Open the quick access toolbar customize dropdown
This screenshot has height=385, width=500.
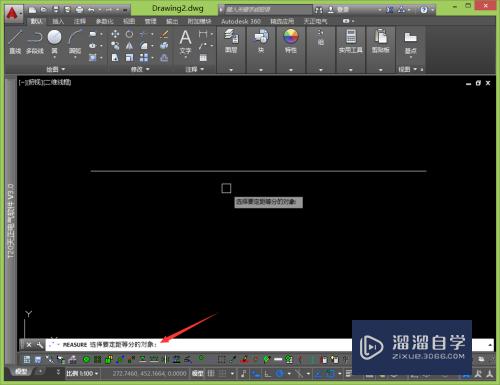pyautogui.click(x=125, y=10)
